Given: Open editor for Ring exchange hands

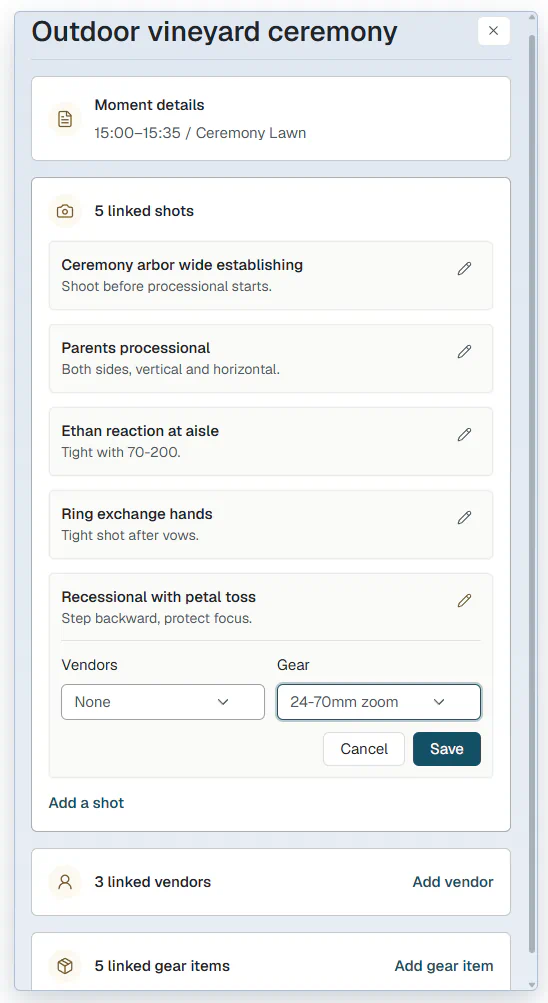Looking at the screenshot, I should pyautogui.click(x=464, y=517).
